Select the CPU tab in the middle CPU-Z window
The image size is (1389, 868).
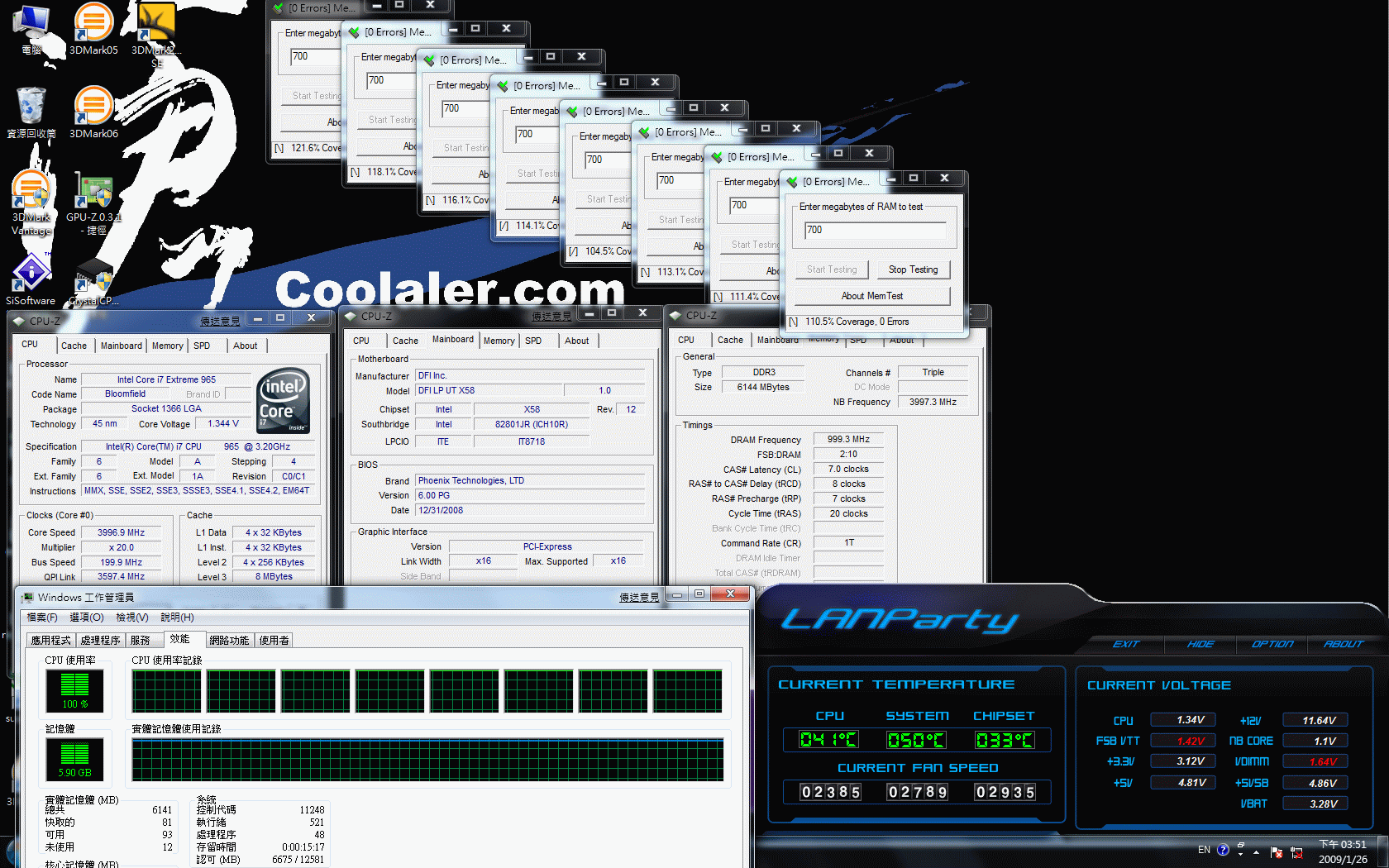pyautogui.click(x=361, y=341)
